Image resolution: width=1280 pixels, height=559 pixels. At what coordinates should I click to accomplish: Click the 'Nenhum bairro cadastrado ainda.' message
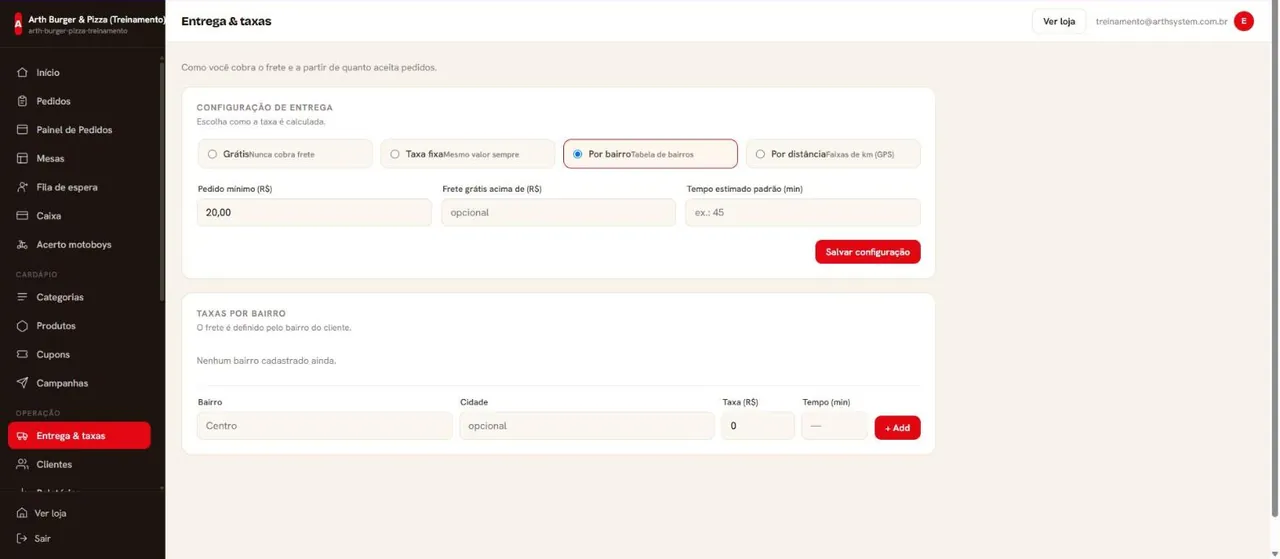coord(266,361)
